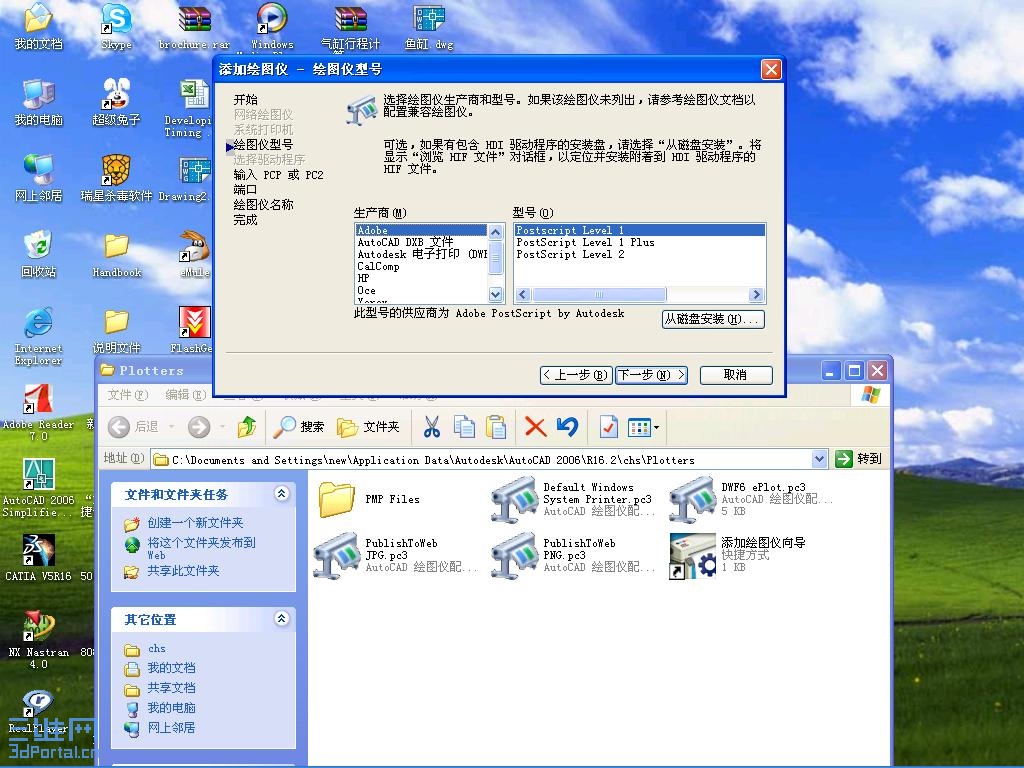Launch CATIA V5R16 desktop shortcut
The height and width of the screenshot is (768, 1024).
[38, 558]
